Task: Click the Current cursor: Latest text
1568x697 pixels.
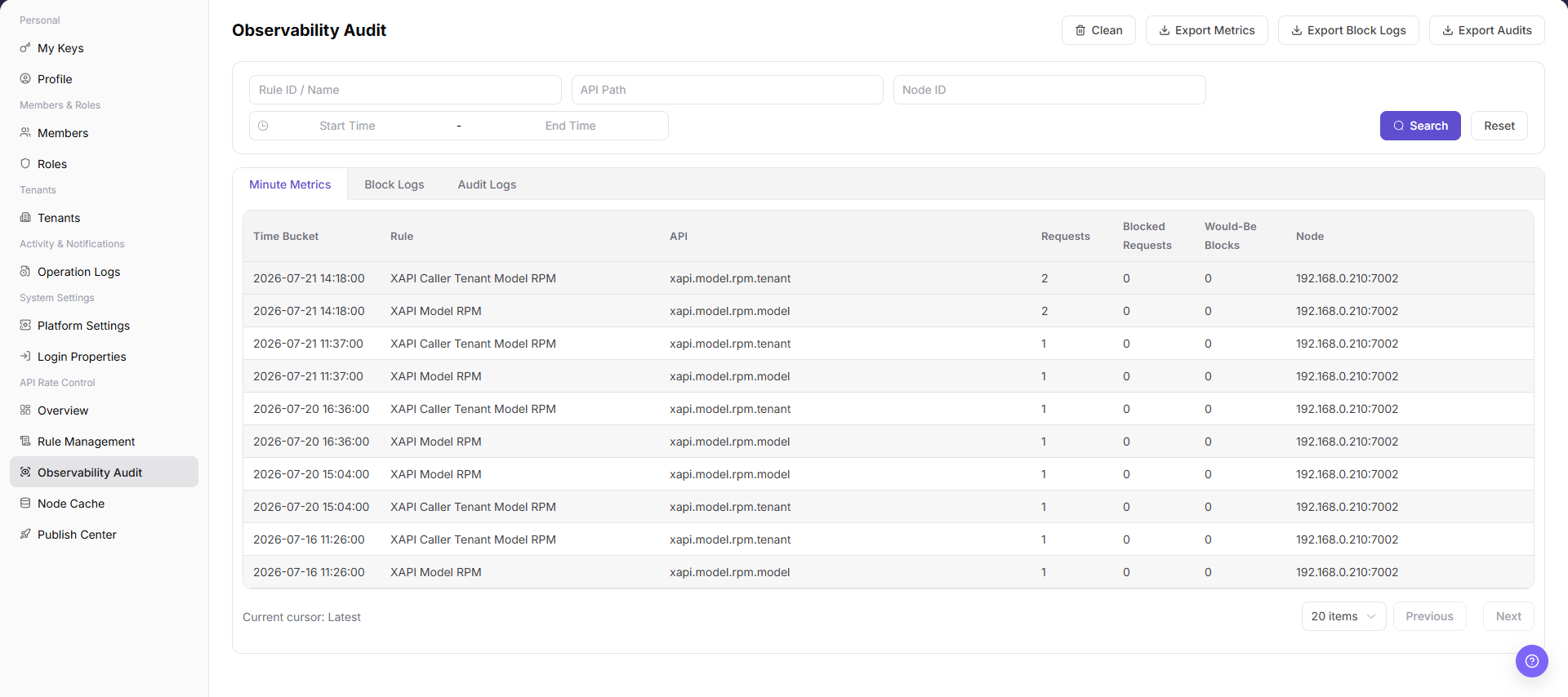Action: pyautogui.click(x=301, y=617)
